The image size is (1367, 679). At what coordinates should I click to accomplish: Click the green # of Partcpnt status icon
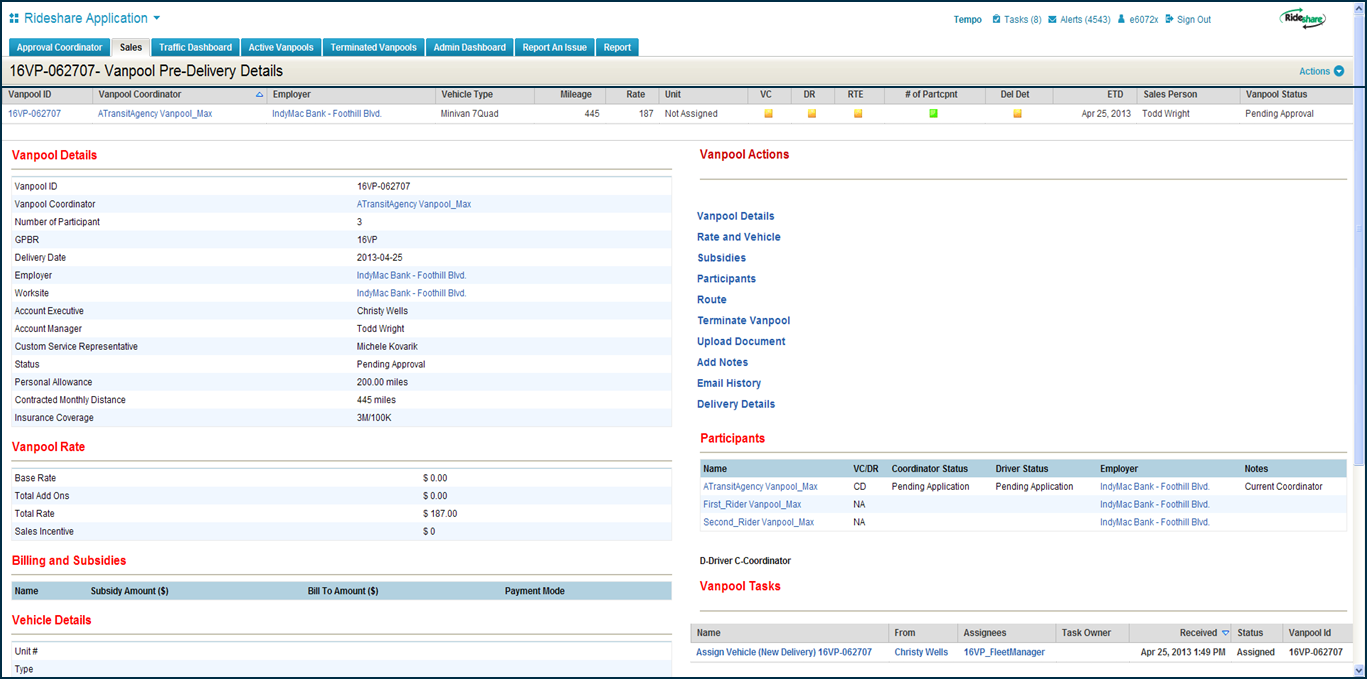point(933,114)
